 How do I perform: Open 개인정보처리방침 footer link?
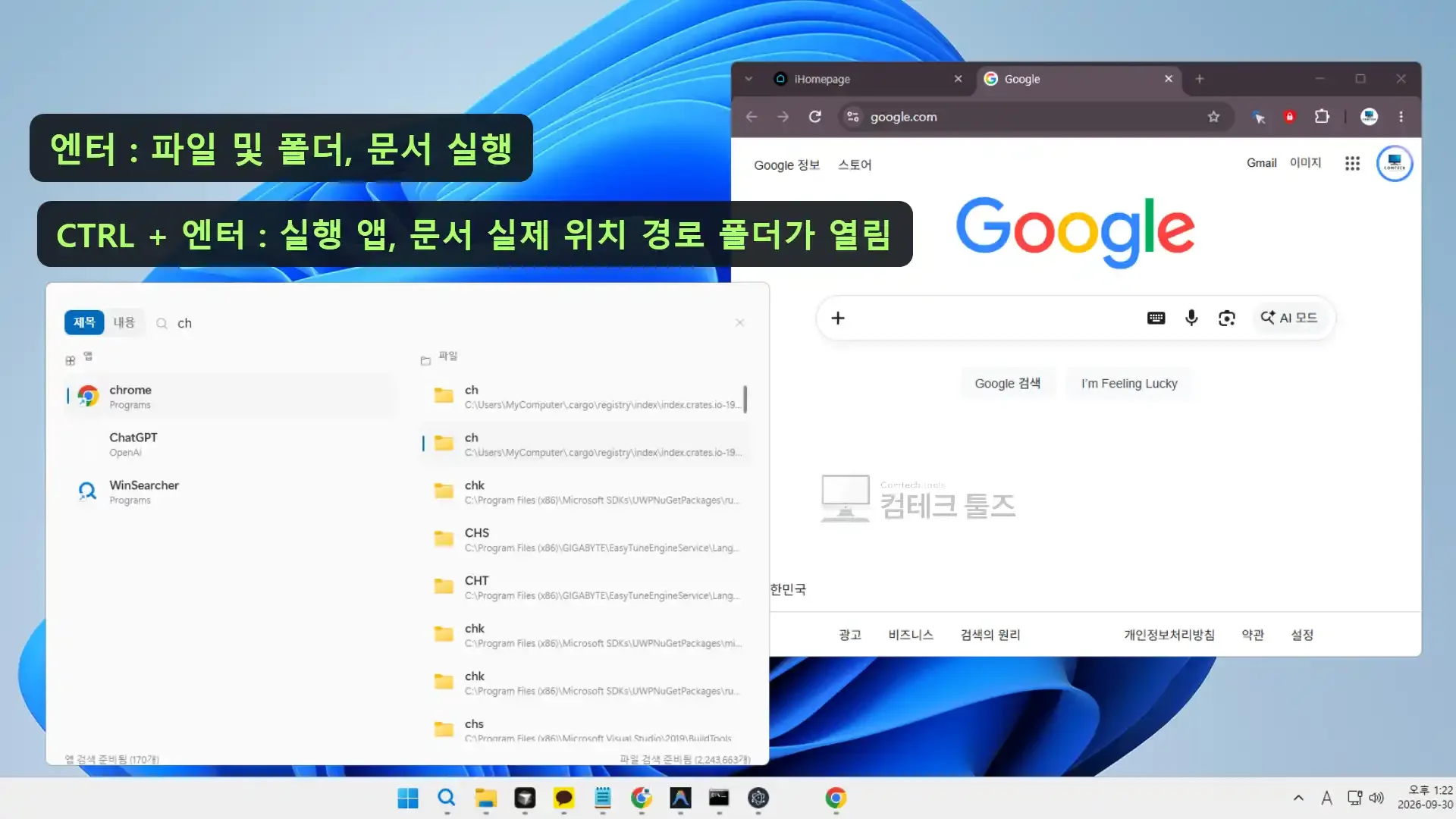click(x=1169, y=635)
